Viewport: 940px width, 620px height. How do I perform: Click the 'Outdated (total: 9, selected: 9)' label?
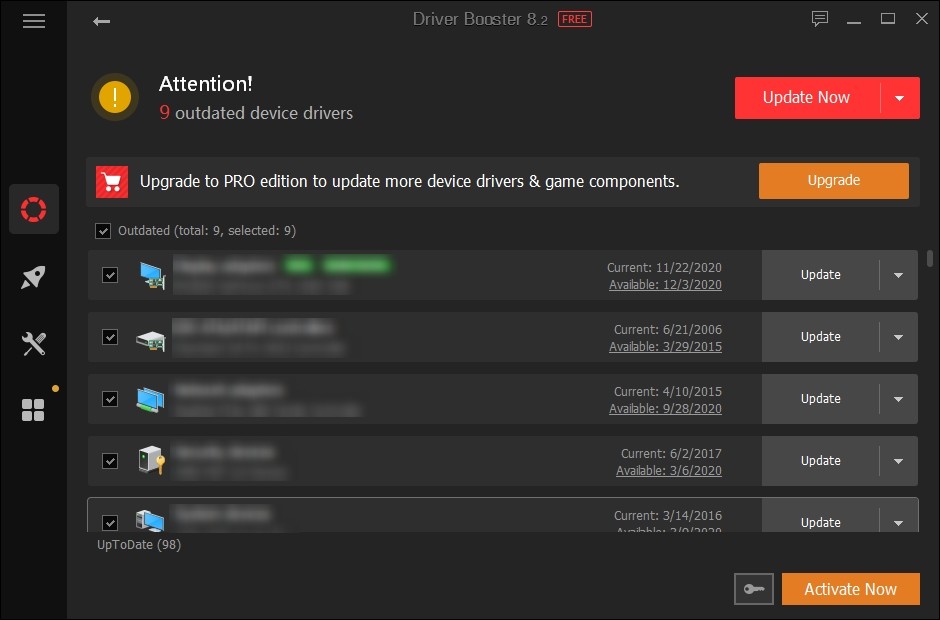(207, 231)
